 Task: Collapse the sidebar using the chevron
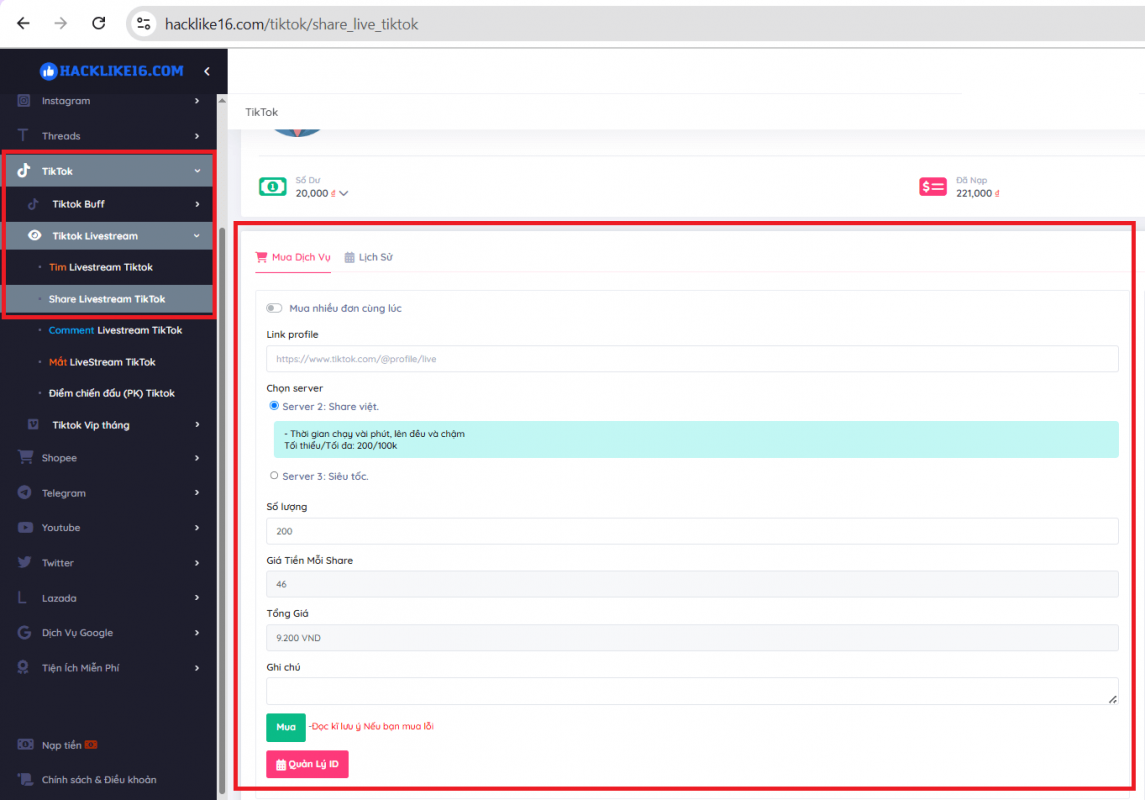(207, 70)
